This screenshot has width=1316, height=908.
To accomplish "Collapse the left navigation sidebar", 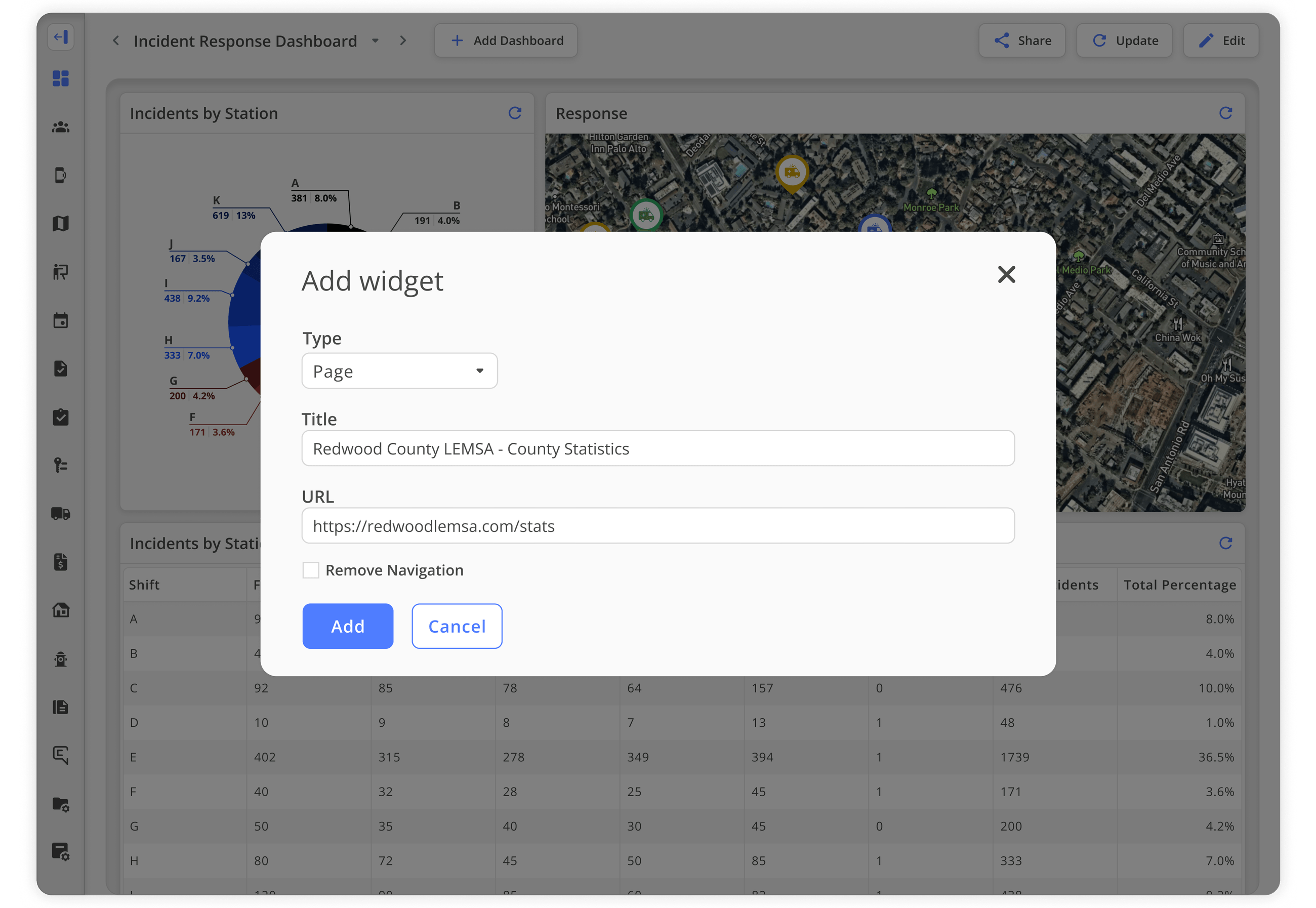I will [61, 37].
